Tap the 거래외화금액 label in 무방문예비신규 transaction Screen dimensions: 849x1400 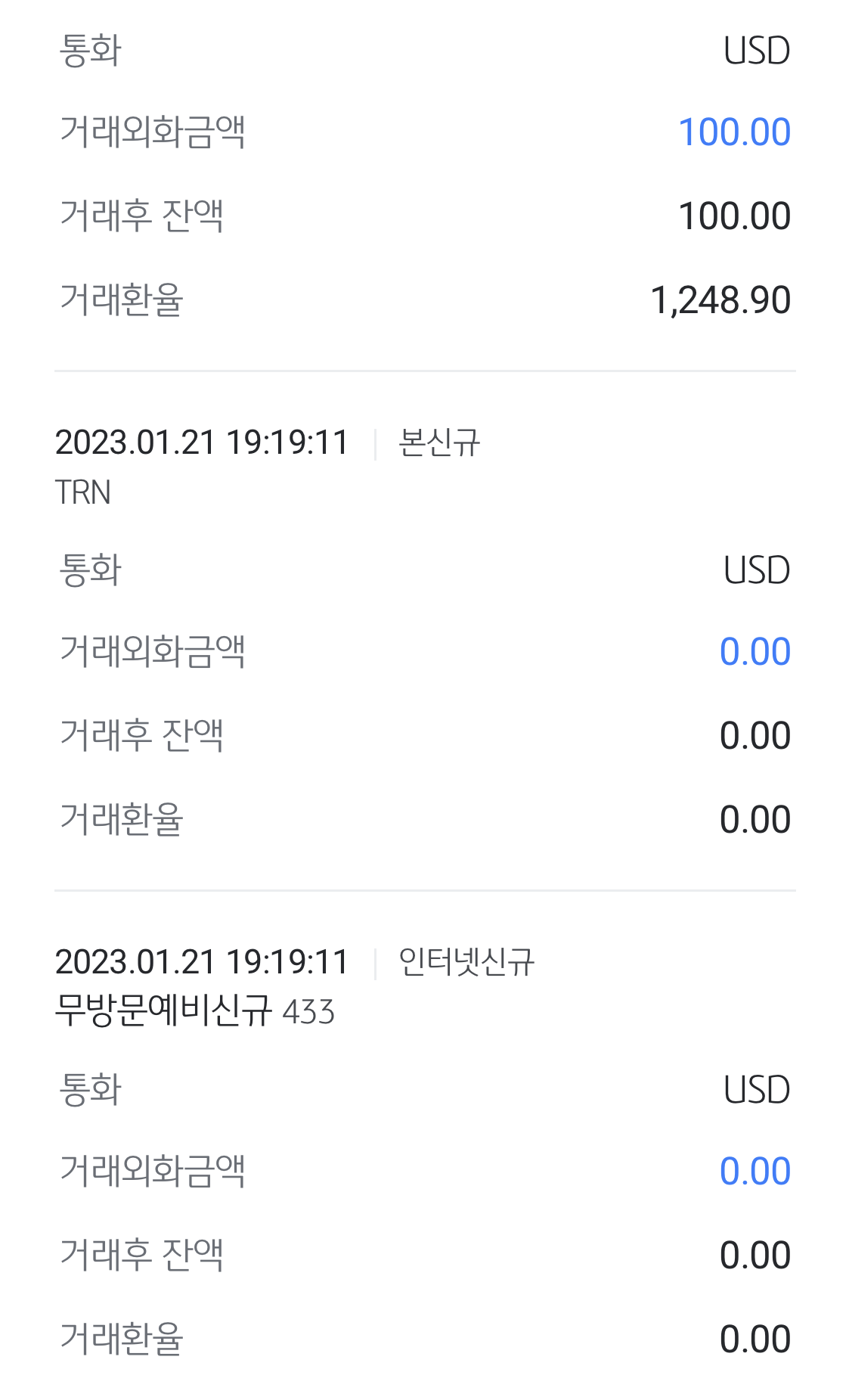coord(152,1172)
